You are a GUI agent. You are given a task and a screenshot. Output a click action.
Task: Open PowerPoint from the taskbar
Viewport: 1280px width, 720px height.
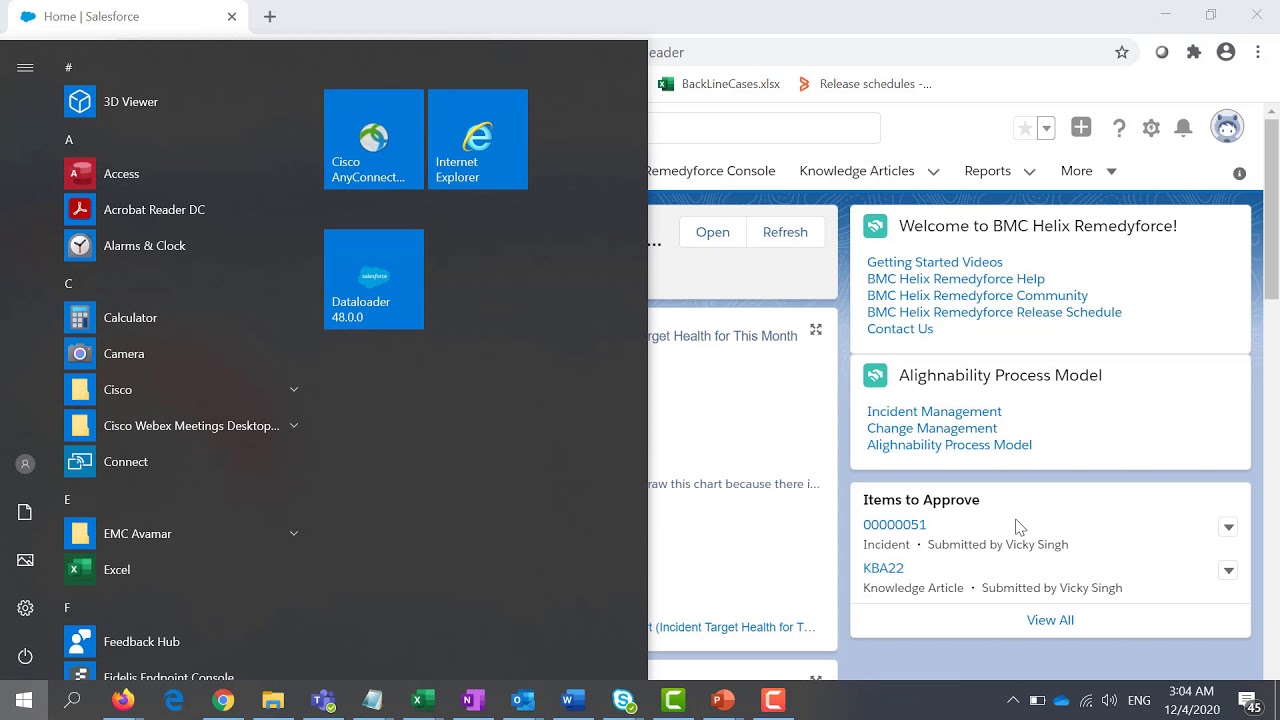pos(723,700)
